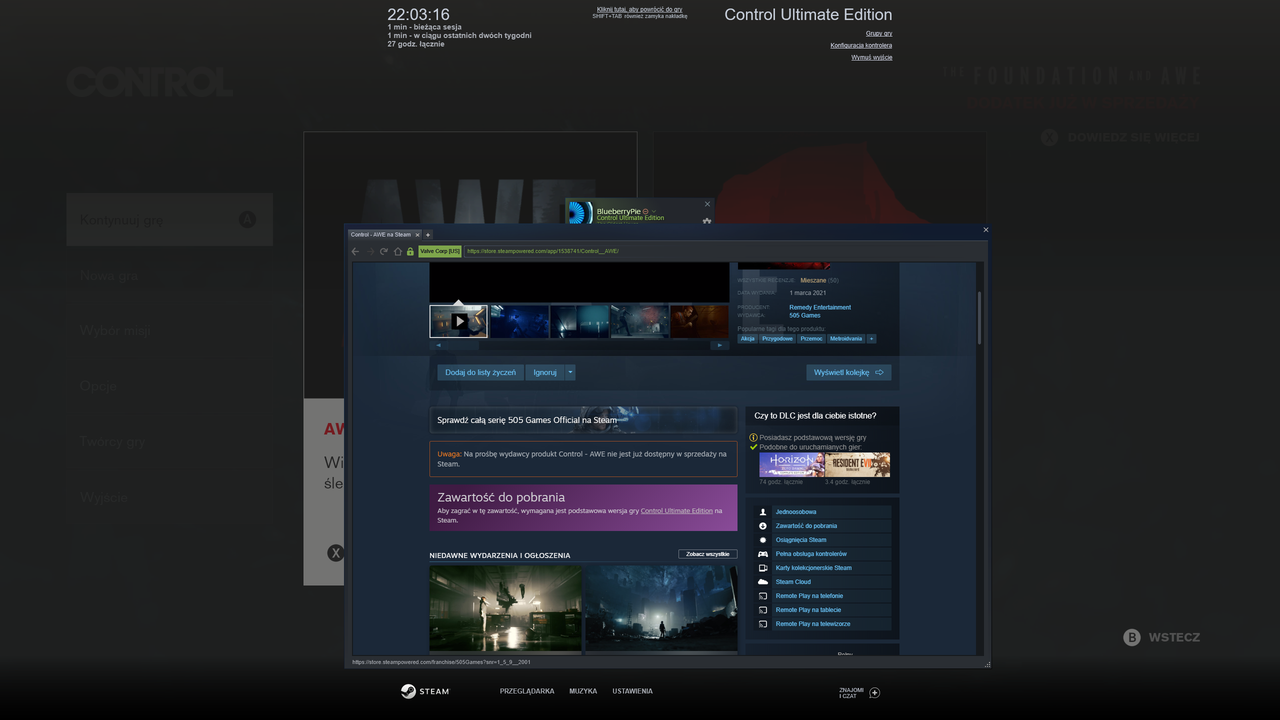Open MUZYKA in the overlay bar
Image resolution: width=1280 pixels, height=720 pixels.
point(583,691)
